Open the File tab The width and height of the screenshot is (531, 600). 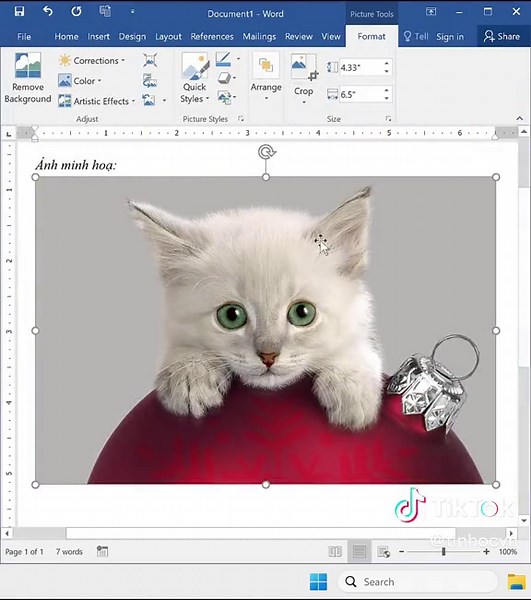(x=24, y=37)
